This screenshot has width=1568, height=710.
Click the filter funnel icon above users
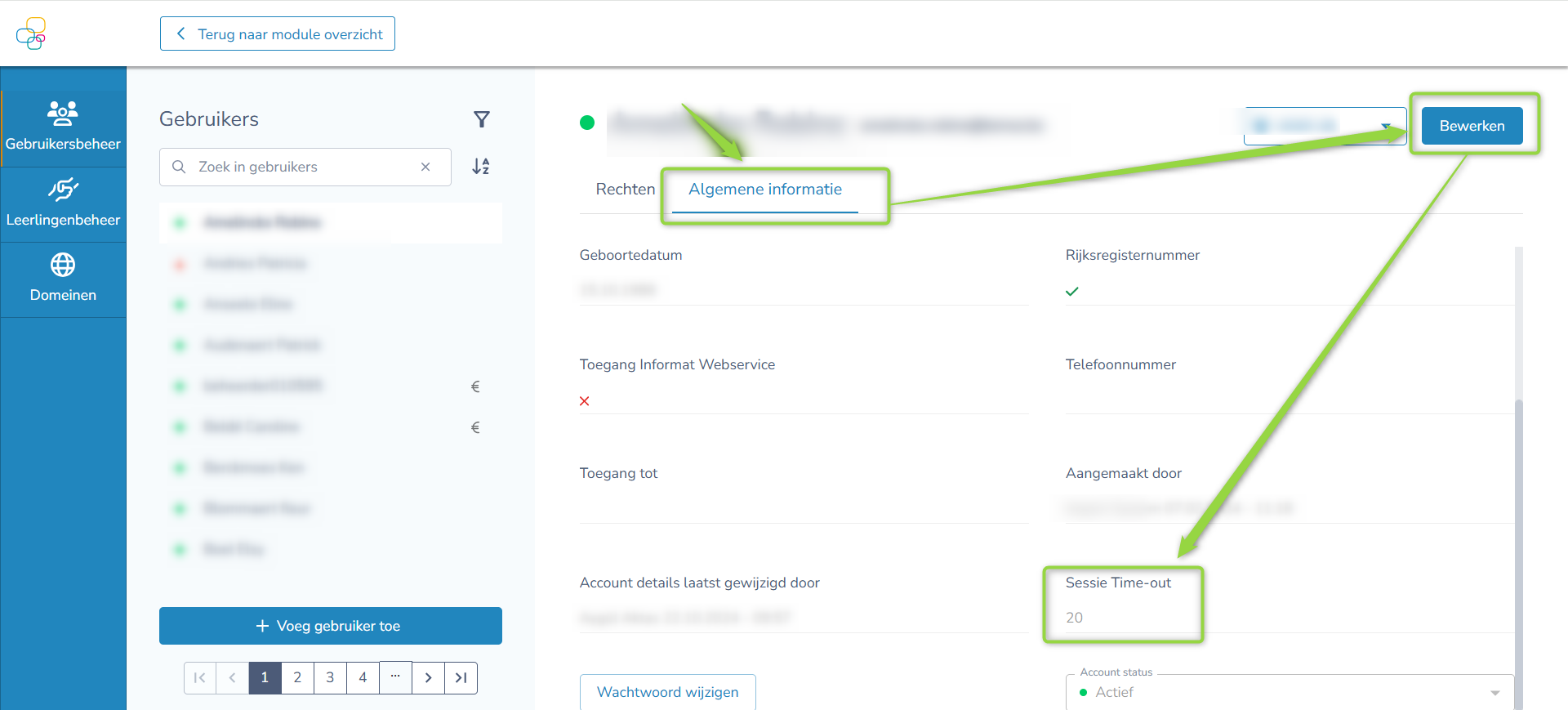point(482,119)
